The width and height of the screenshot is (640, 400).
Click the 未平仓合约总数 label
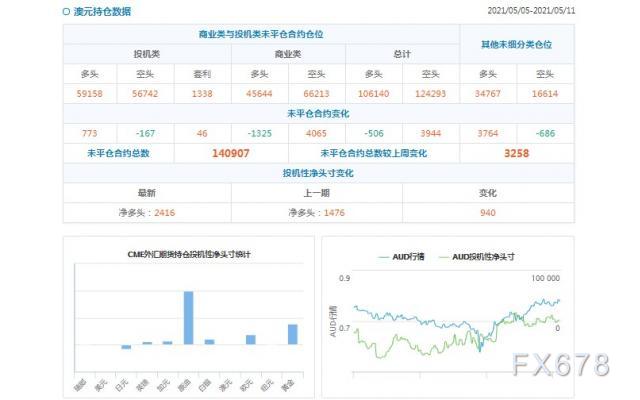118,153
